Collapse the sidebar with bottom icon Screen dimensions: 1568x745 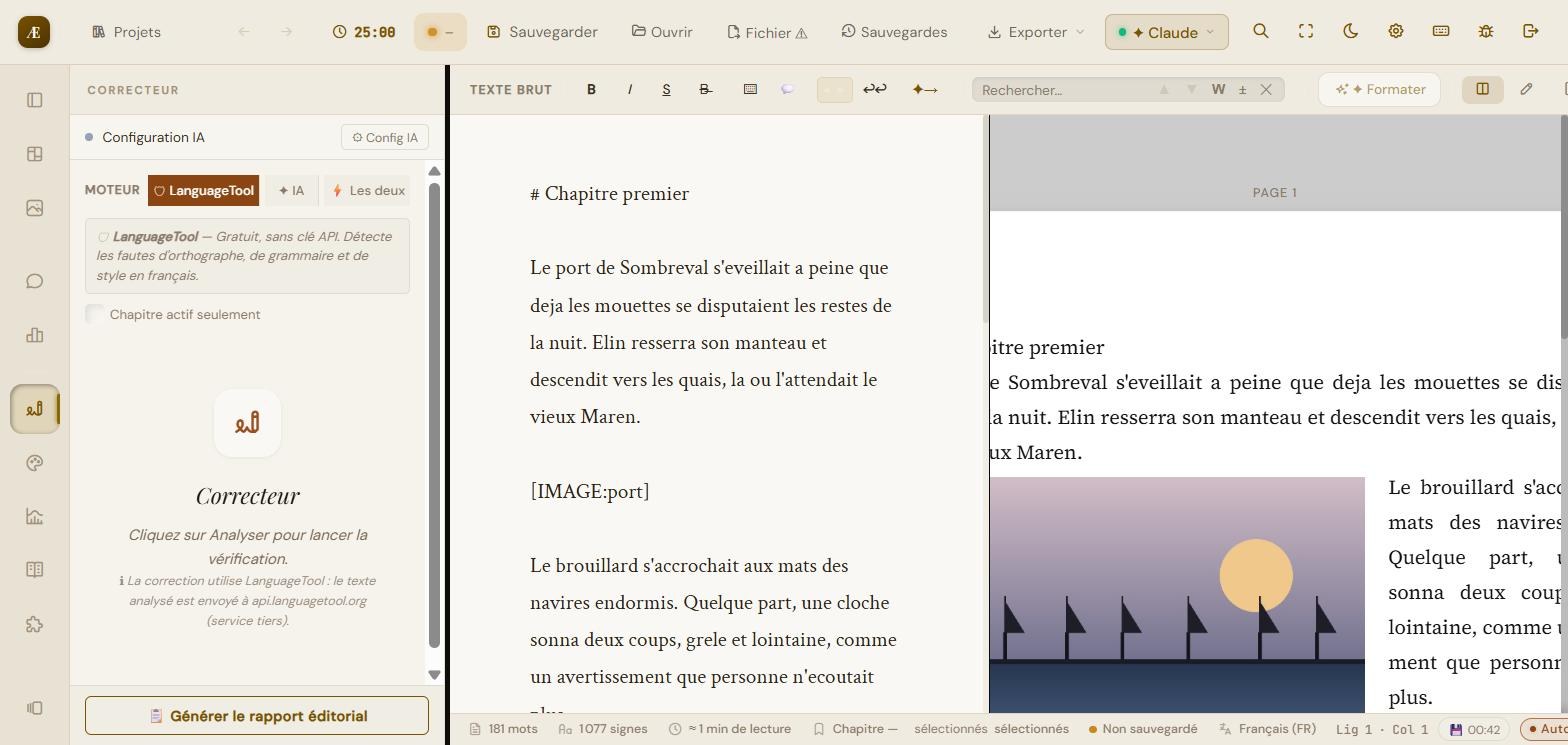[x=35, y=708]
